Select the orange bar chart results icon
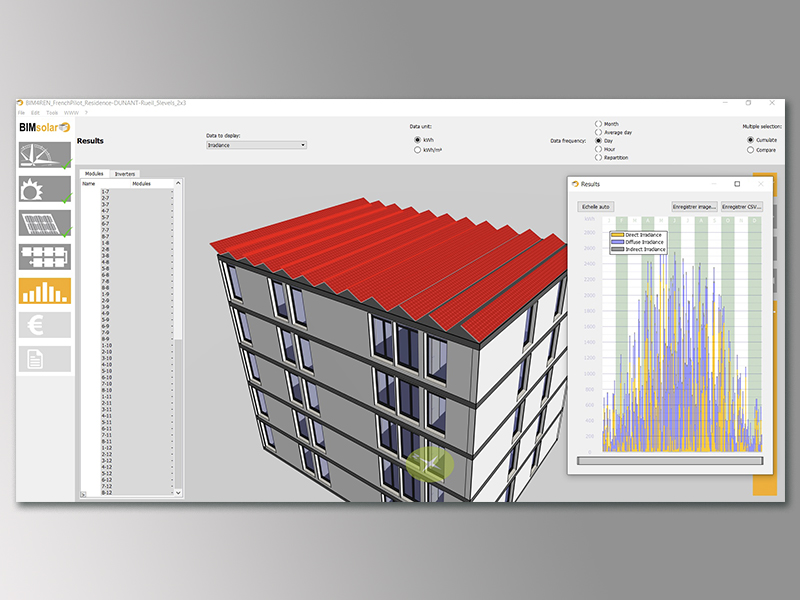The height and width of the screenshot is (600, 800). 45,291
